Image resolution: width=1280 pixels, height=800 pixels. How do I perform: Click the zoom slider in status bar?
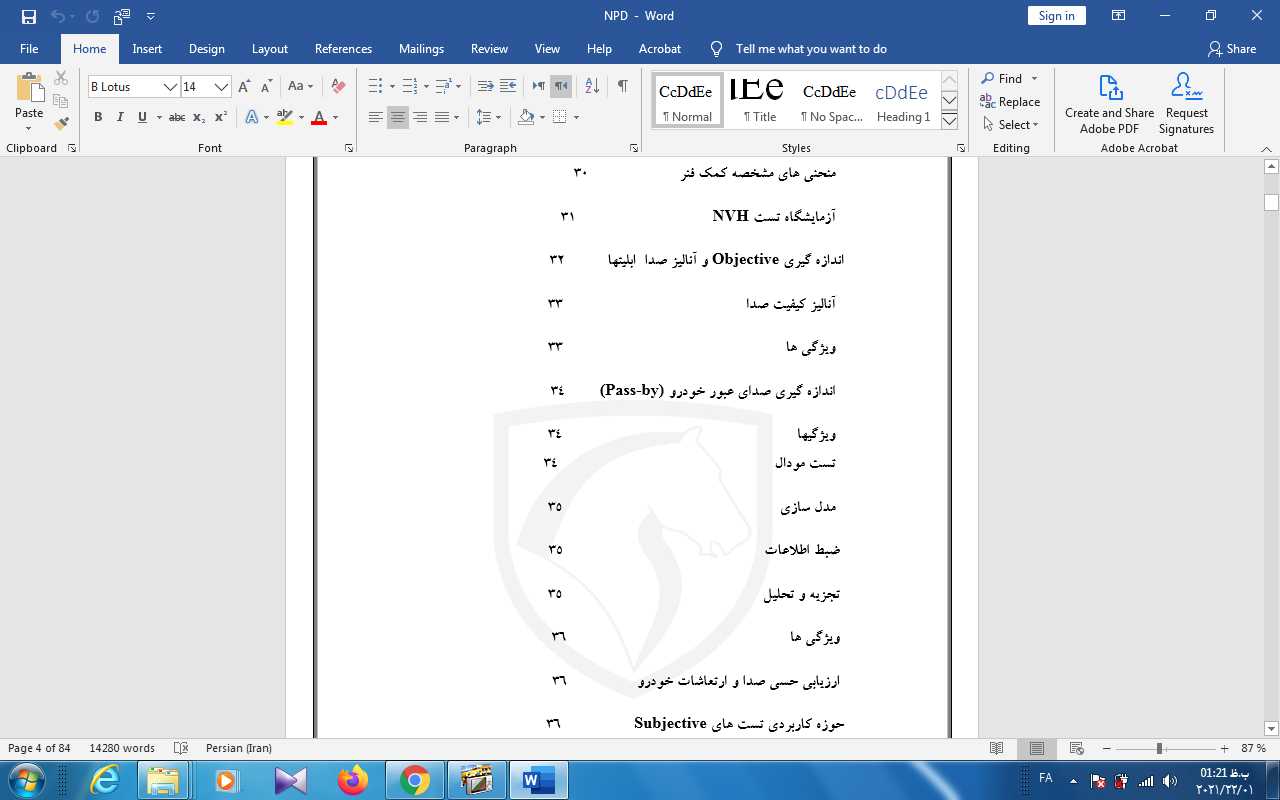click(x=1160, y=749)
